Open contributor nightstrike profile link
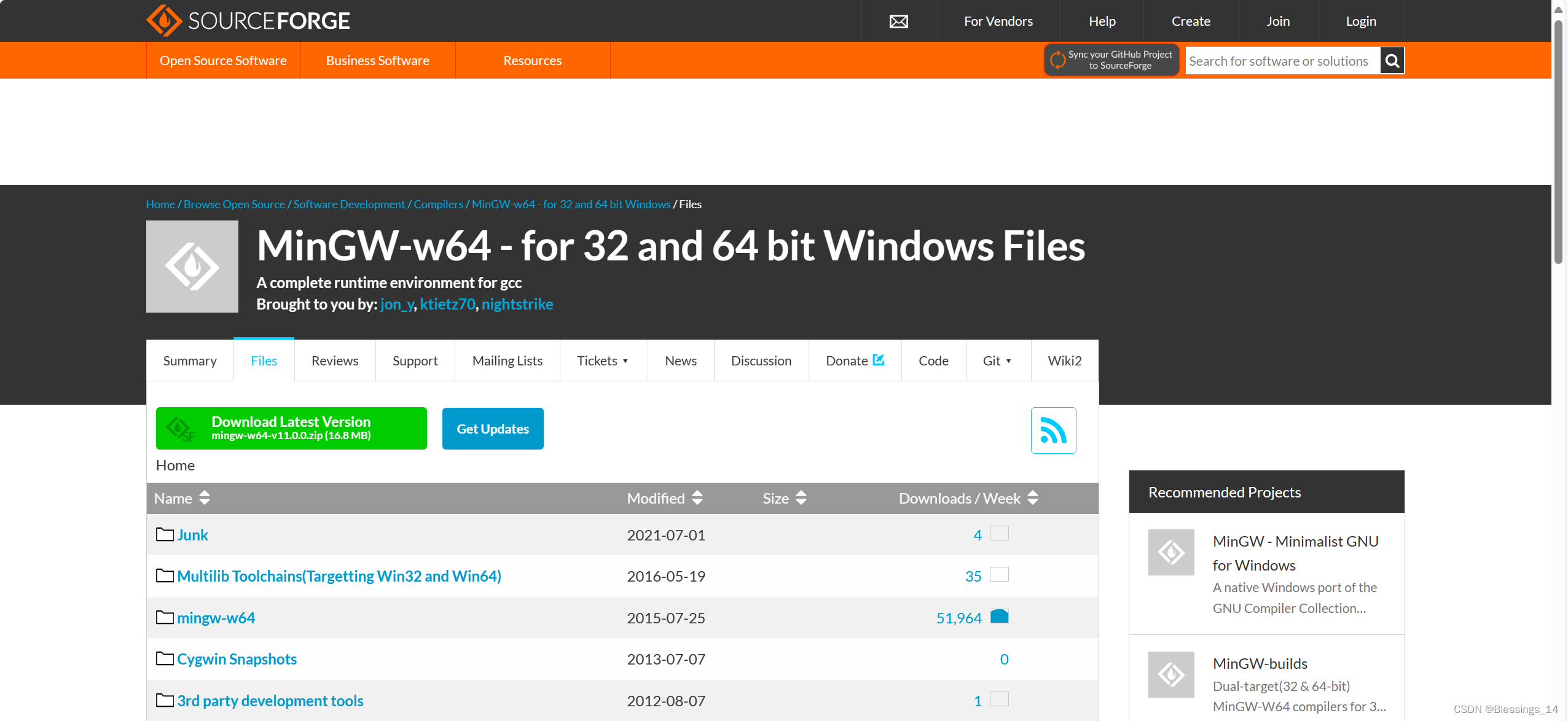The image size is (1568, 721). click(517, 304)
